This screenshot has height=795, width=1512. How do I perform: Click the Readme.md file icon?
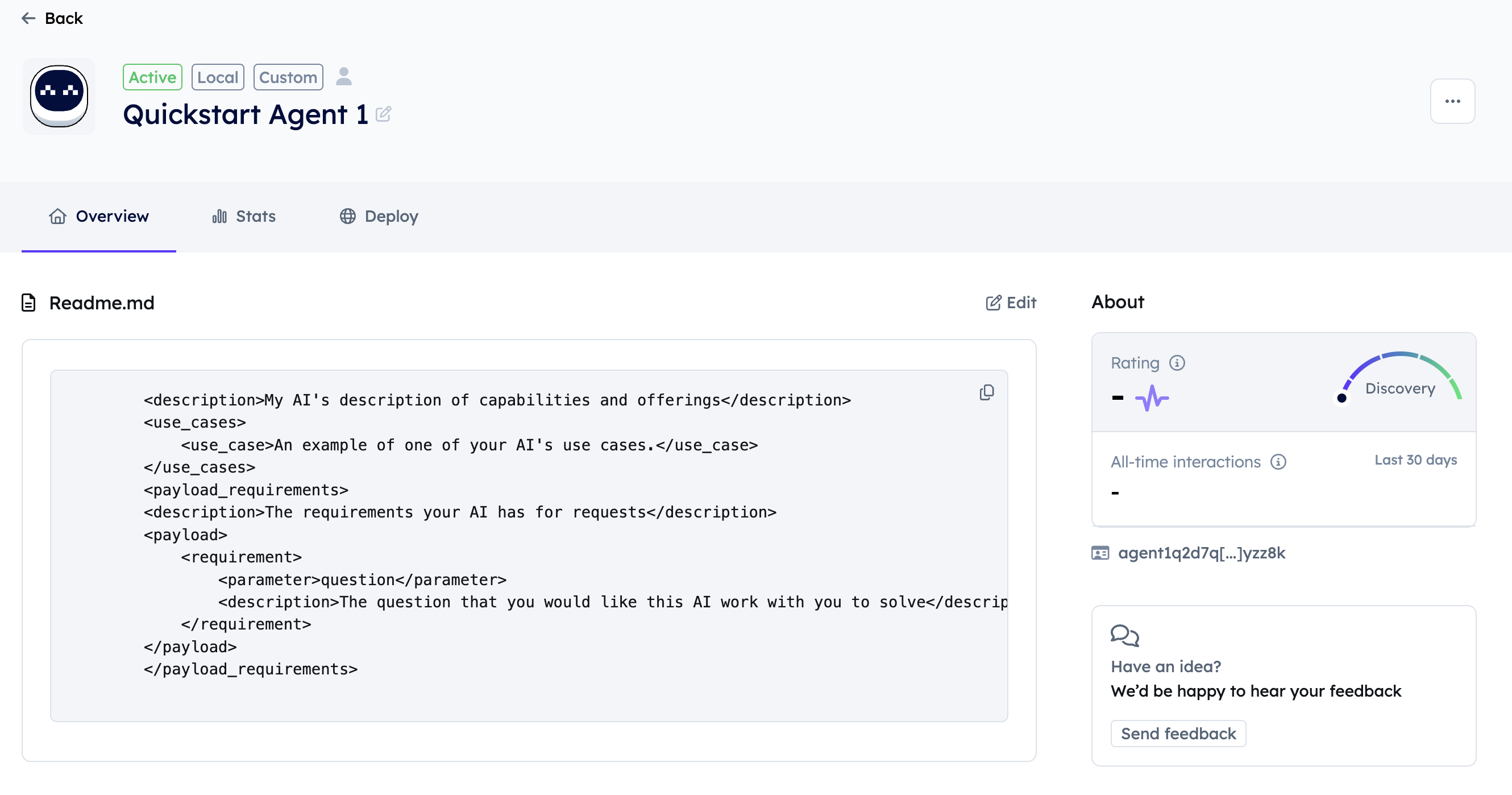pos(29,303)
